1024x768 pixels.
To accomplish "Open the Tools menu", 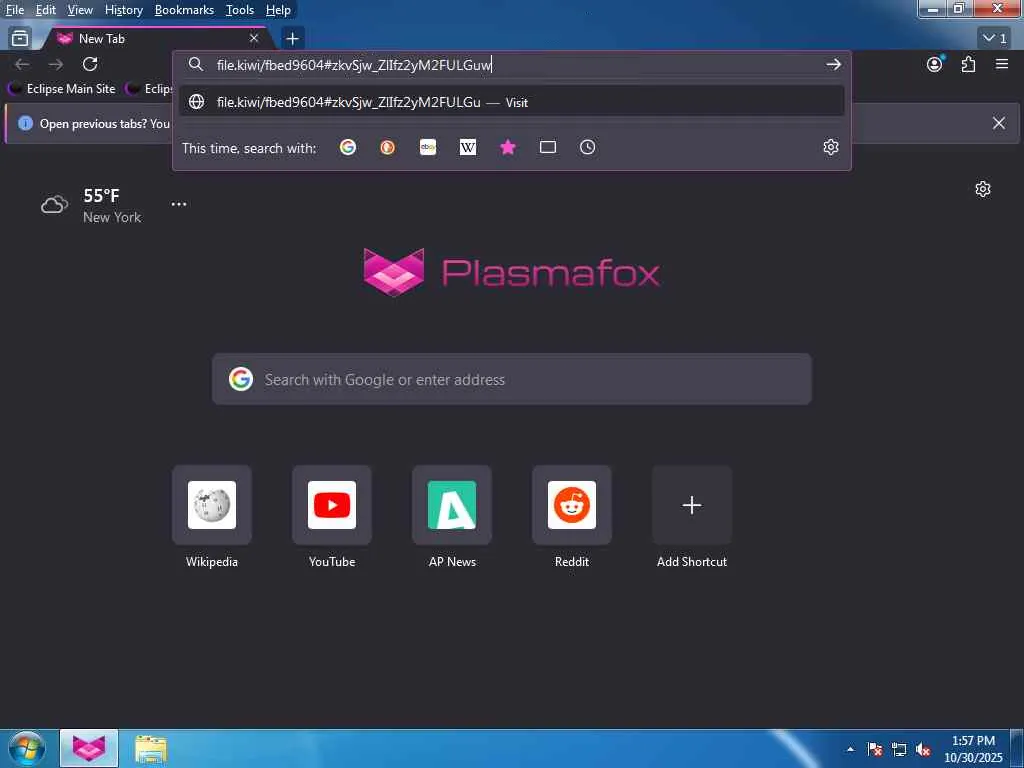I will click(240, 10).
